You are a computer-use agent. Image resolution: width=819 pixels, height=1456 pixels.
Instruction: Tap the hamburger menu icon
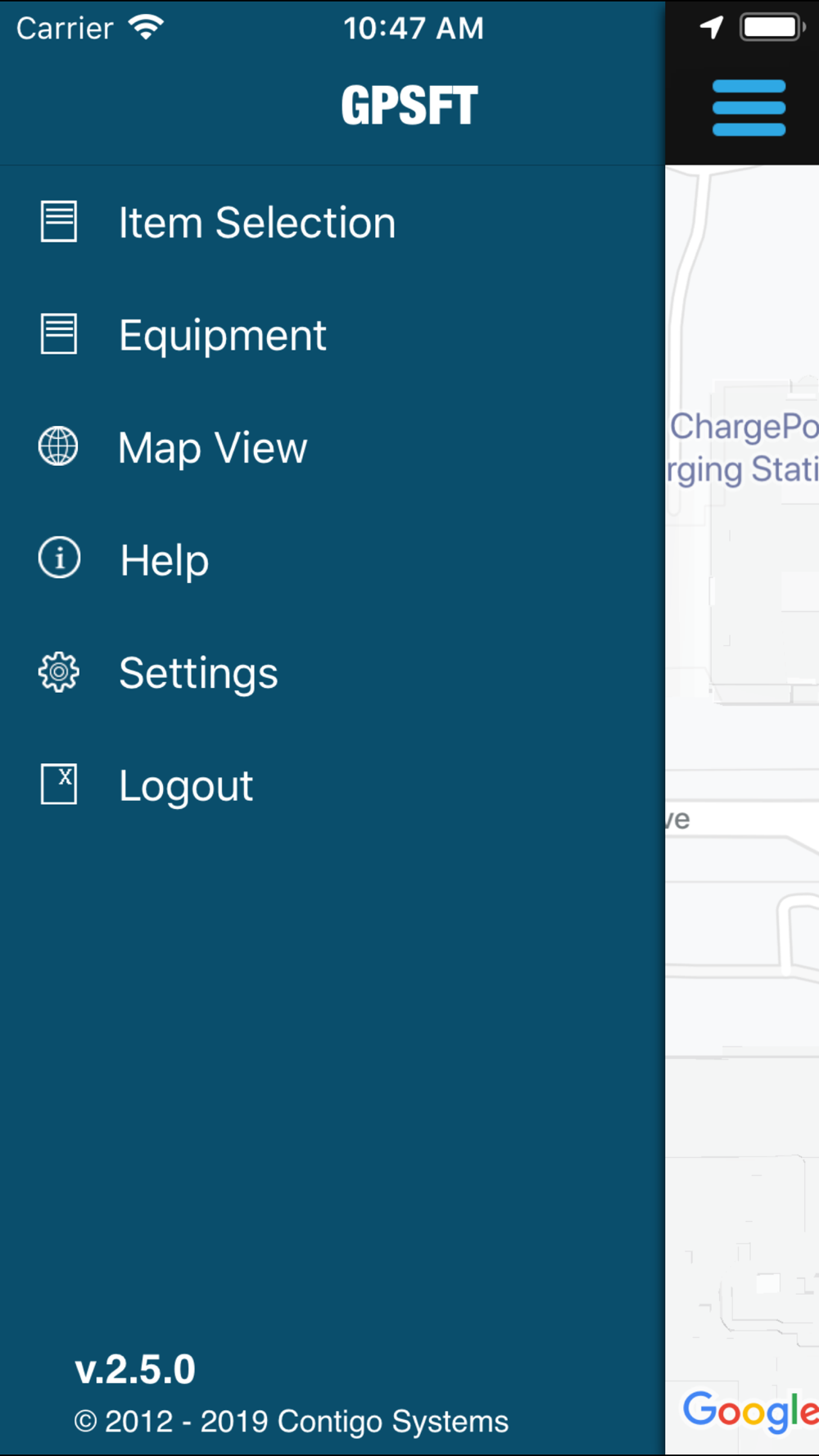[749, 107]
